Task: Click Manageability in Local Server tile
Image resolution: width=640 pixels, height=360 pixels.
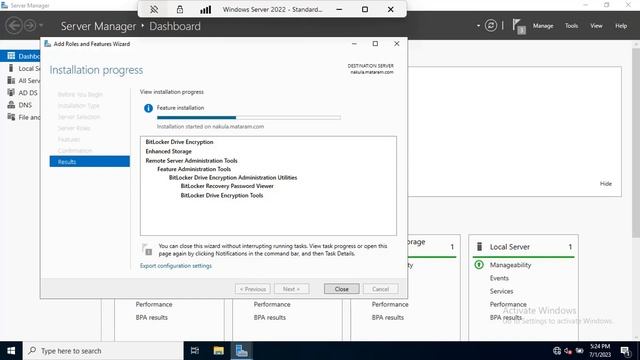Action: click(510, 265)
